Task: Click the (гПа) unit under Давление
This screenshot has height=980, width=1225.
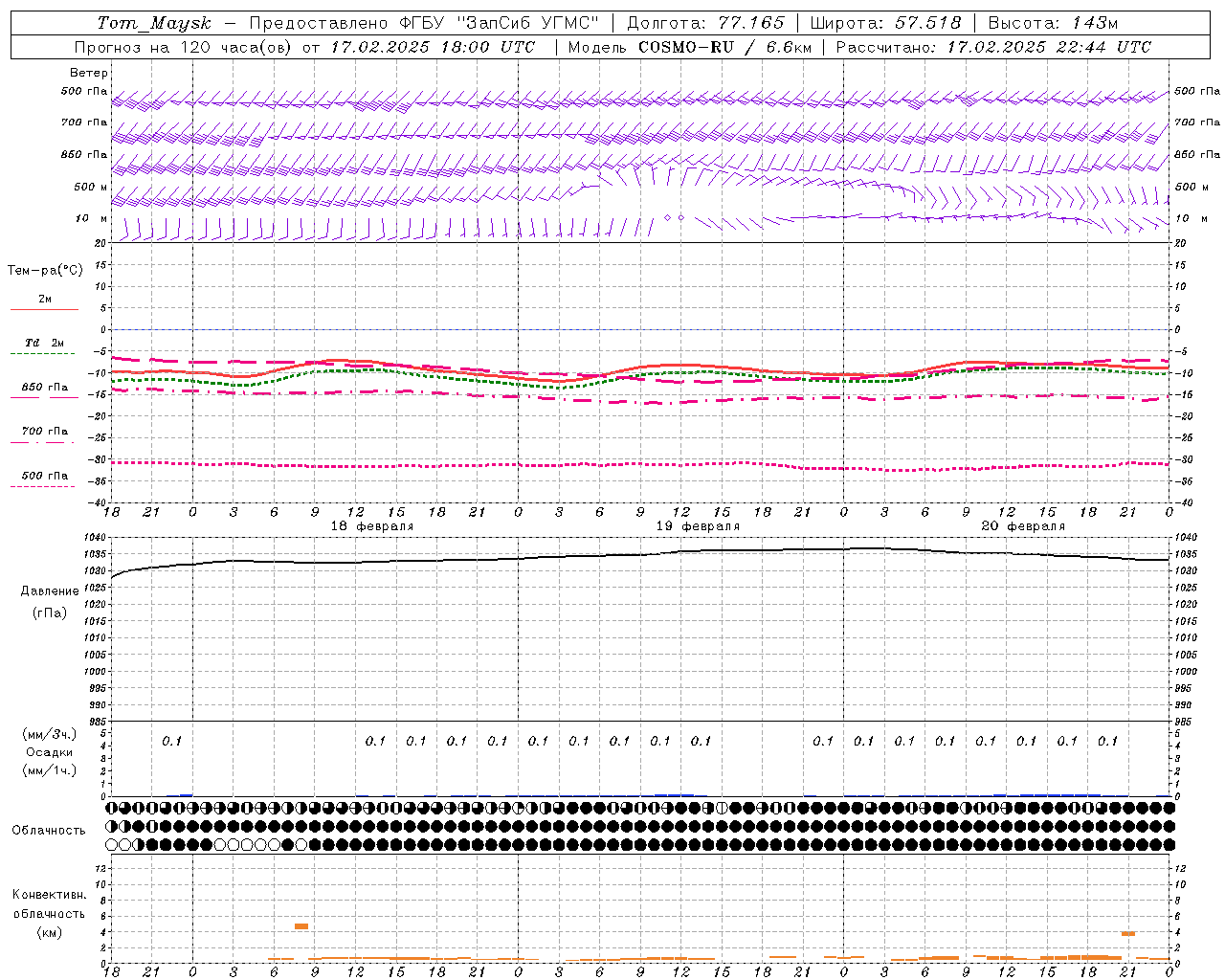Action: click(50, 612)
